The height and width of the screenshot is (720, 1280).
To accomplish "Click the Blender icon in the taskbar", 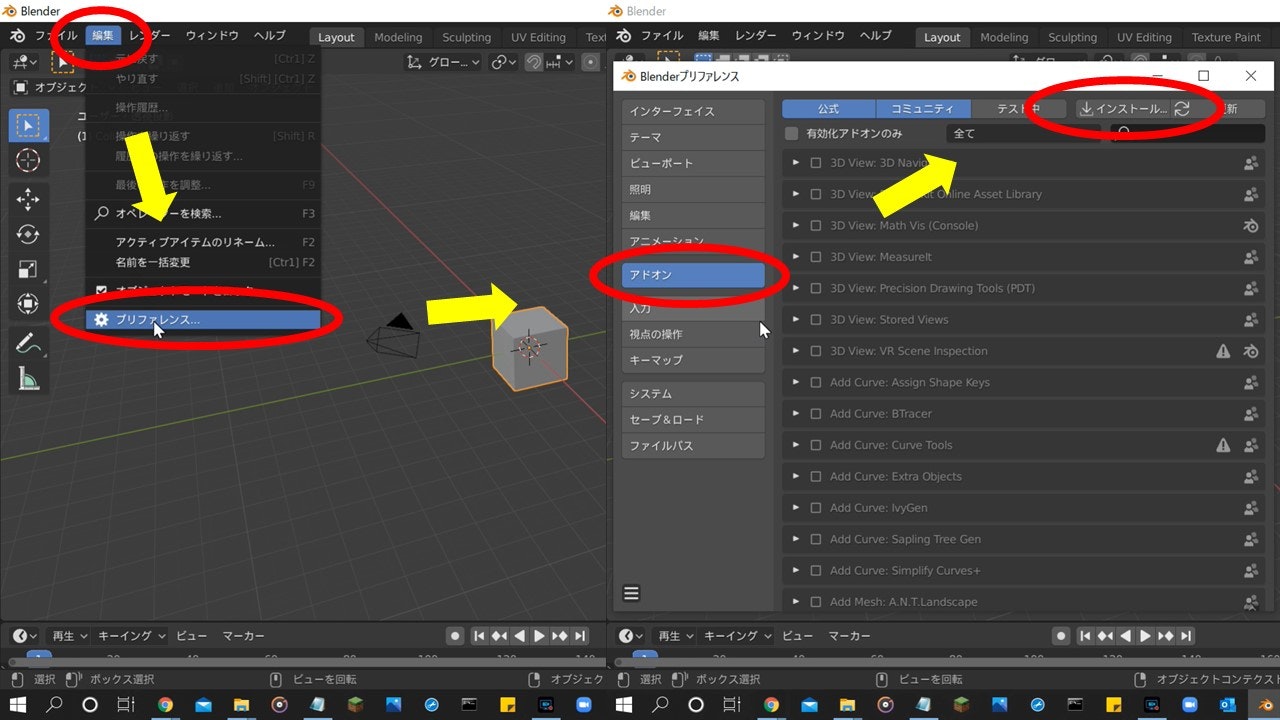I will tap(1263, 705).
